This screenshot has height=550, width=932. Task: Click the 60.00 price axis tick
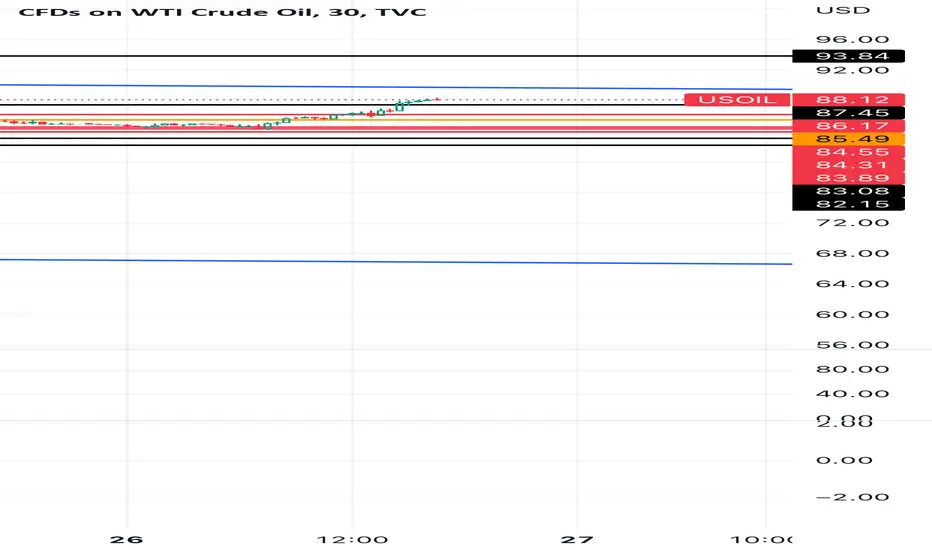(x=852, y=315)
